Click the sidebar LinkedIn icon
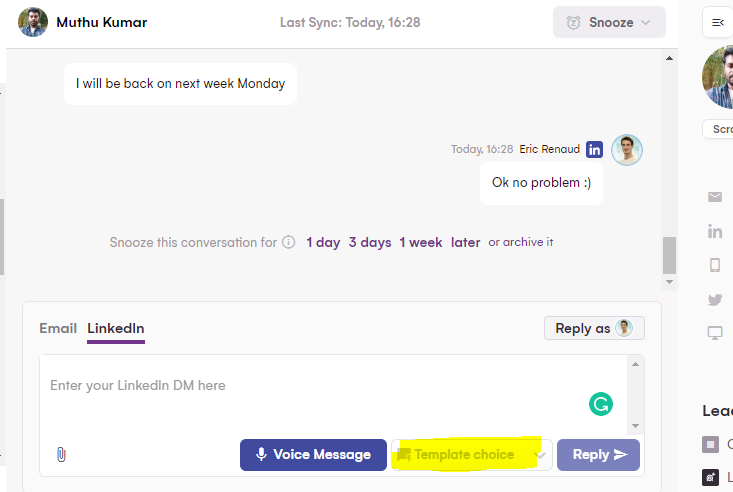This screenshot has width=733, height=492. coord(715,231)
